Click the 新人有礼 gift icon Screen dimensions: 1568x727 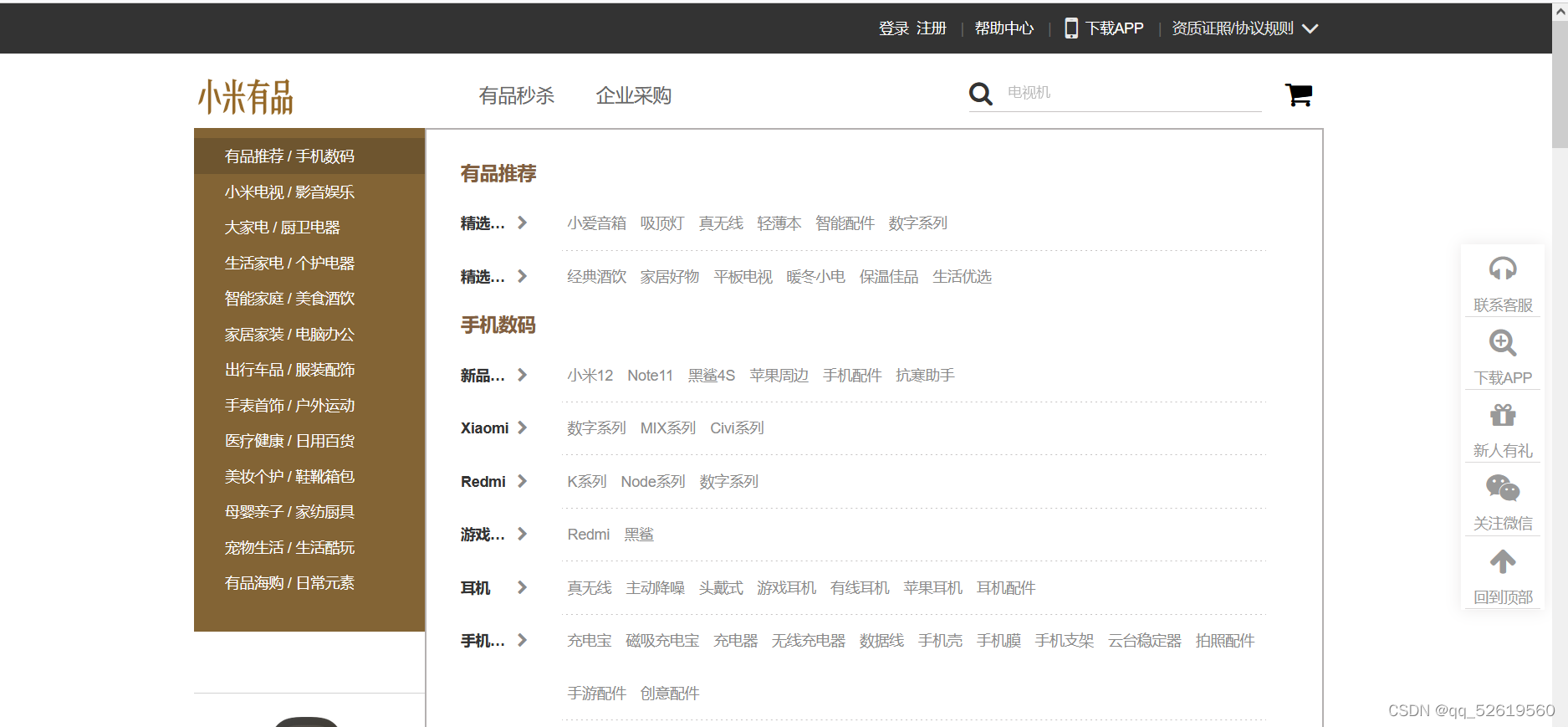tap(1503, 415)
